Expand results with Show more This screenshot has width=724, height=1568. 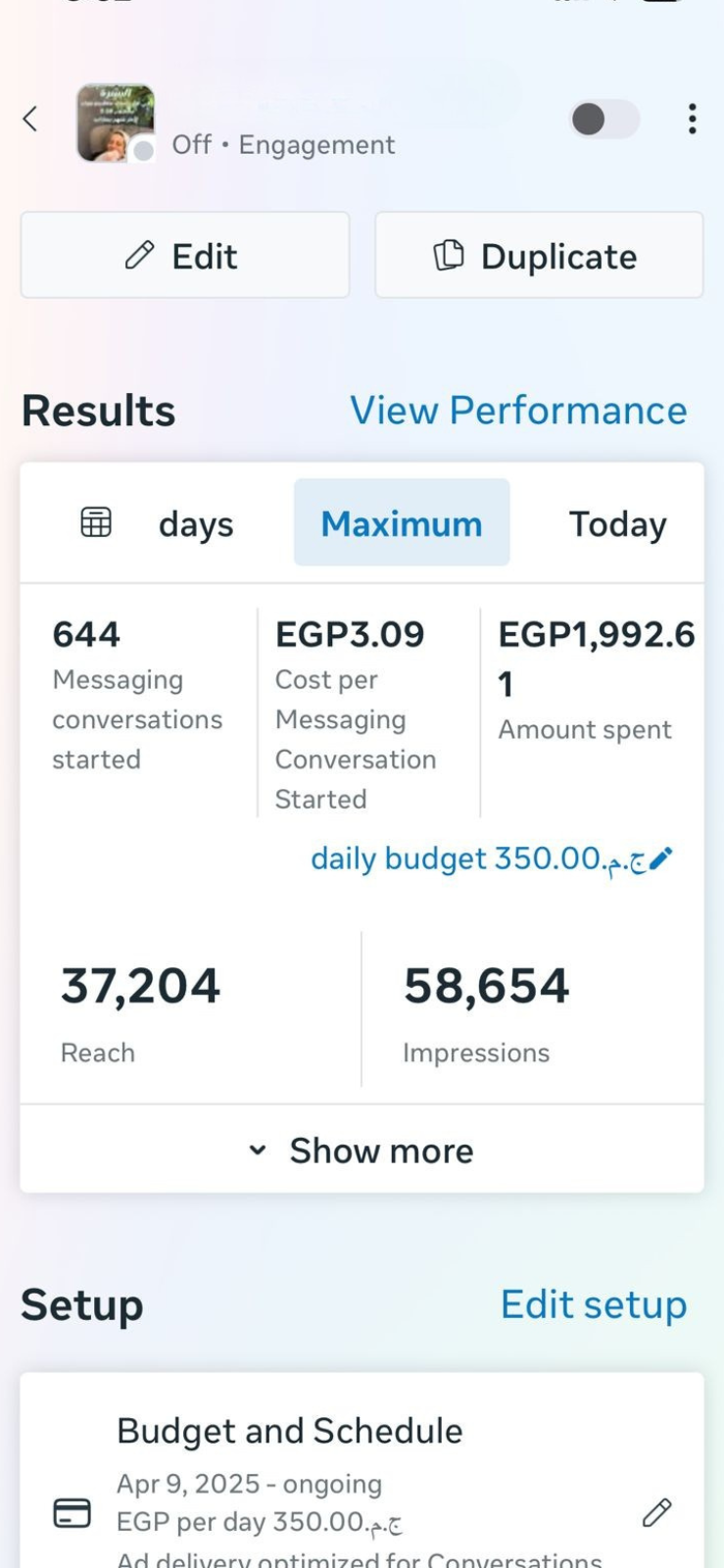381,1151
